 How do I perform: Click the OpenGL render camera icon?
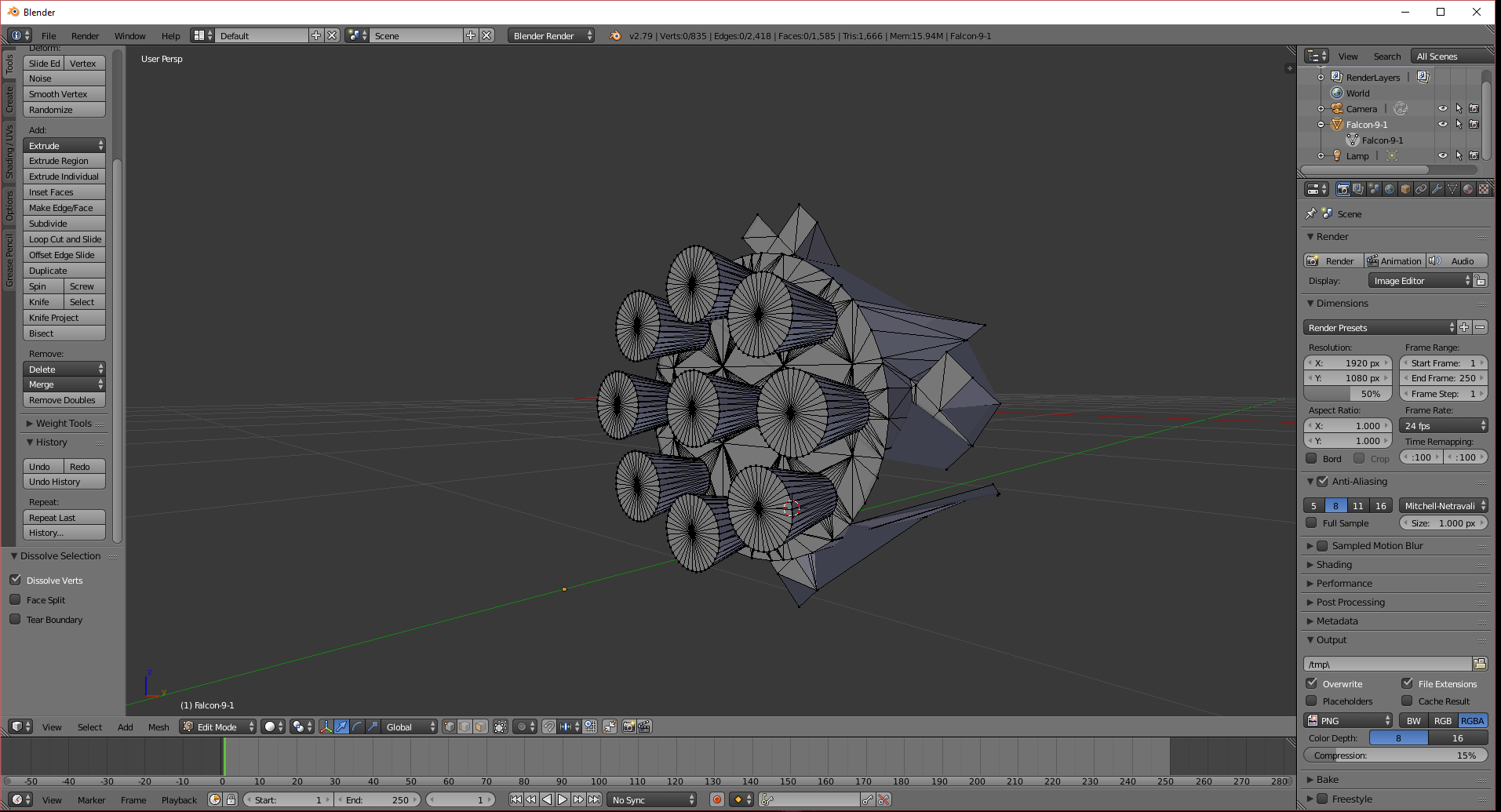click(x=628, y=726)
